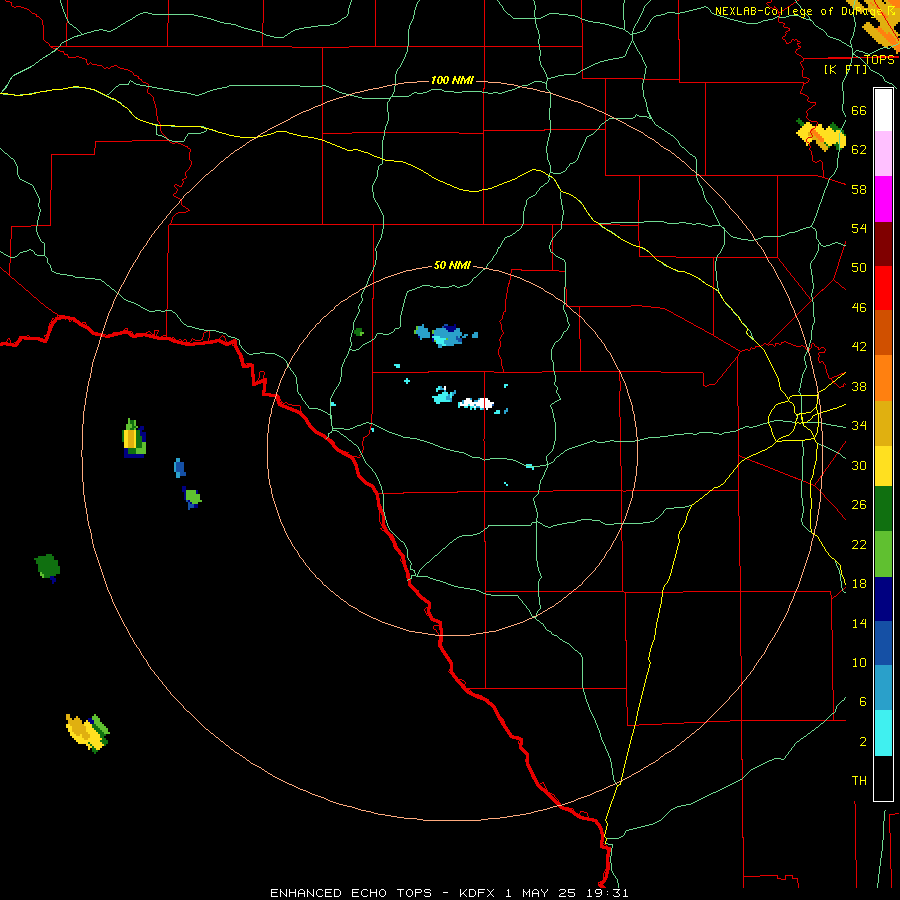Click the legend value "54"

pos(859,228)
